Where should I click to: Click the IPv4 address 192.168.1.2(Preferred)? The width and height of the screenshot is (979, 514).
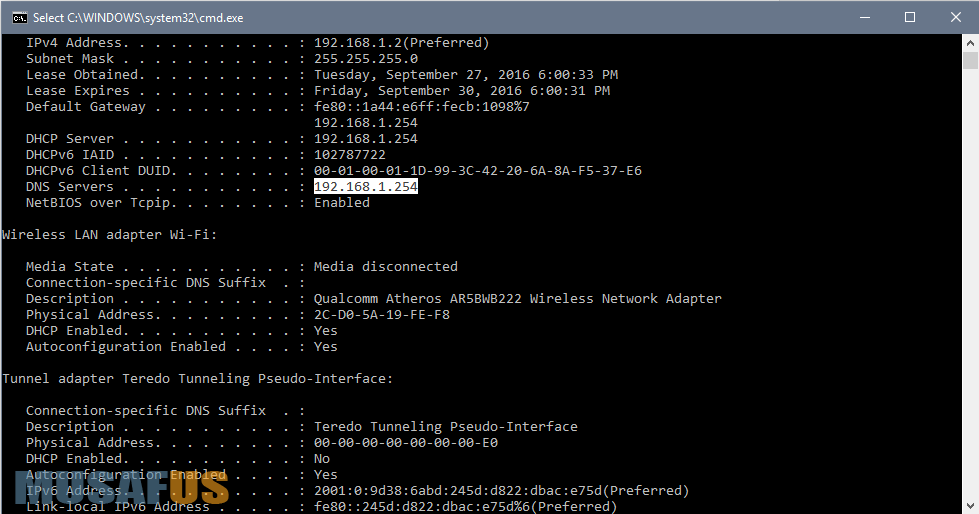click(401, 43)
